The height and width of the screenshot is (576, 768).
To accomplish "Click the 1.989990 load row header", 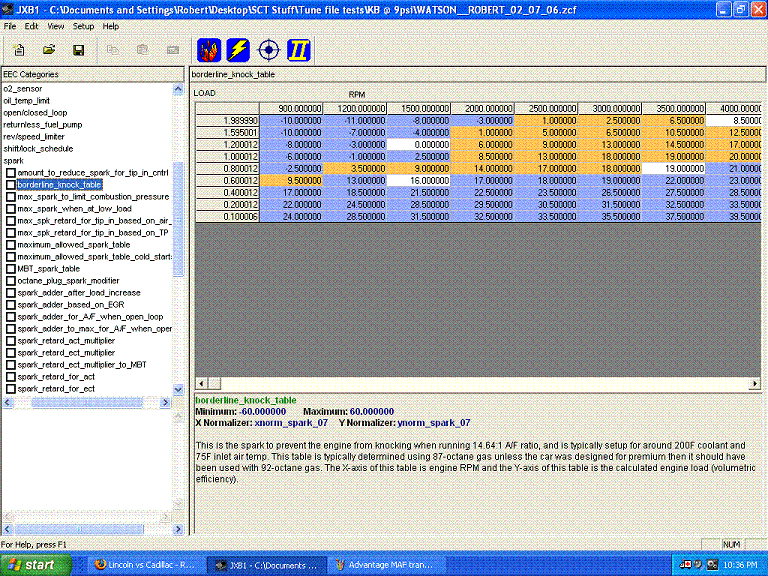I will (x=227, y=120).
